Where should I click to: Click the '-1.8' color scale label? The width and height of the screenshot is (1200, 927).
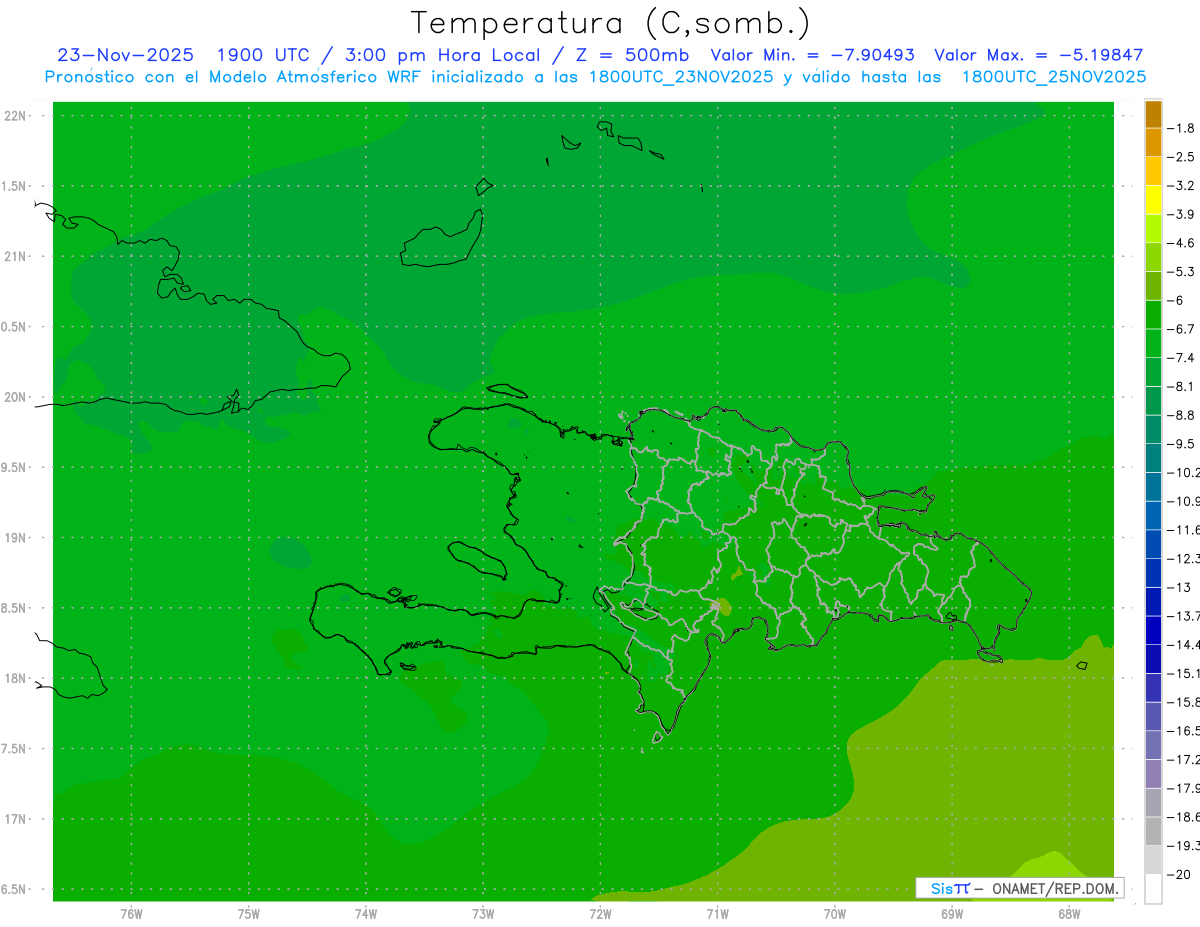[1181, 129]
